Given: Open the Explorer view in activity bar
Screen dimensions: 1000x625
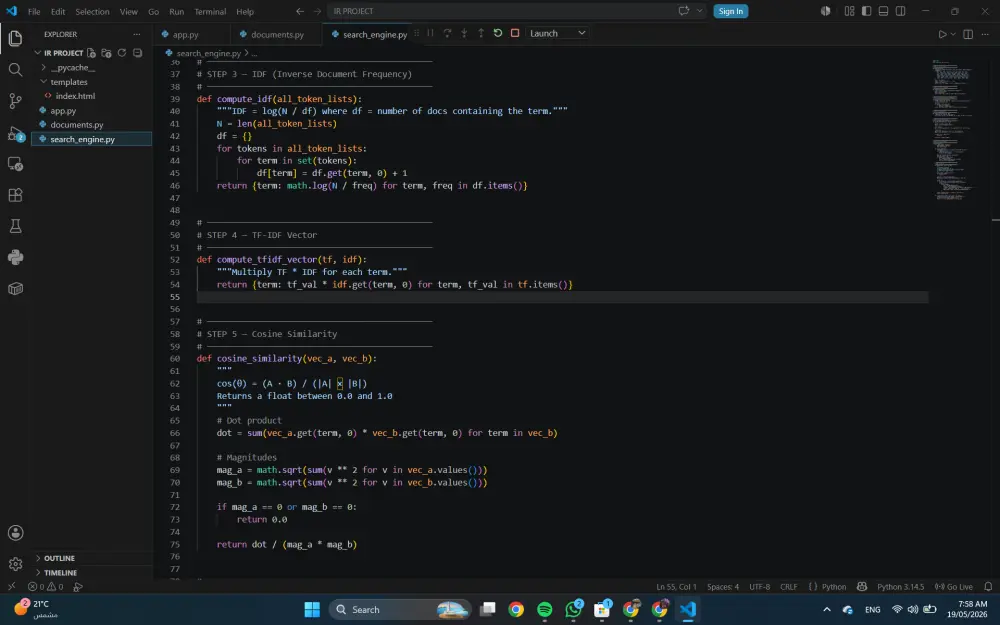Looking at the screenshot, I should click(x=15, y=38).
